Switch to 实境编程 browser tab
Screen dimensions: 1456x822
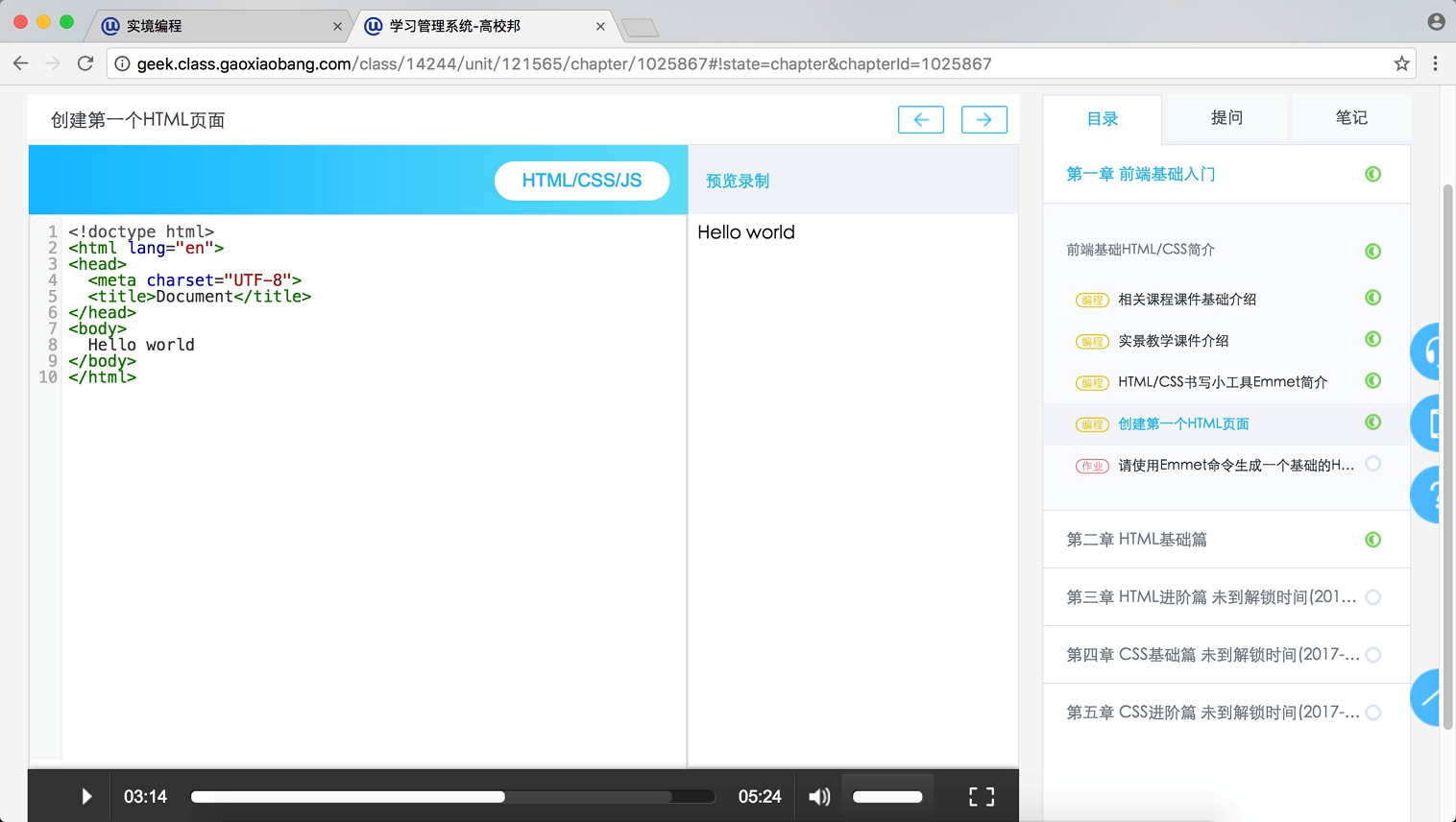(219, 26)
